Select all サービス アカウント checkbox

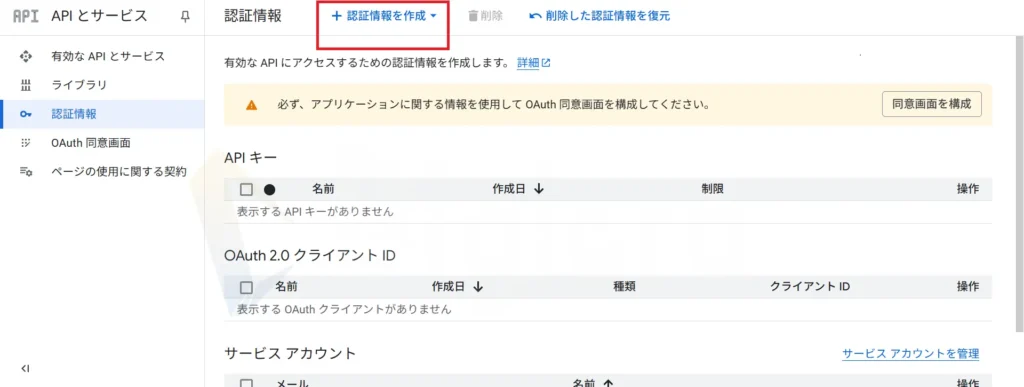pos(246,383)
